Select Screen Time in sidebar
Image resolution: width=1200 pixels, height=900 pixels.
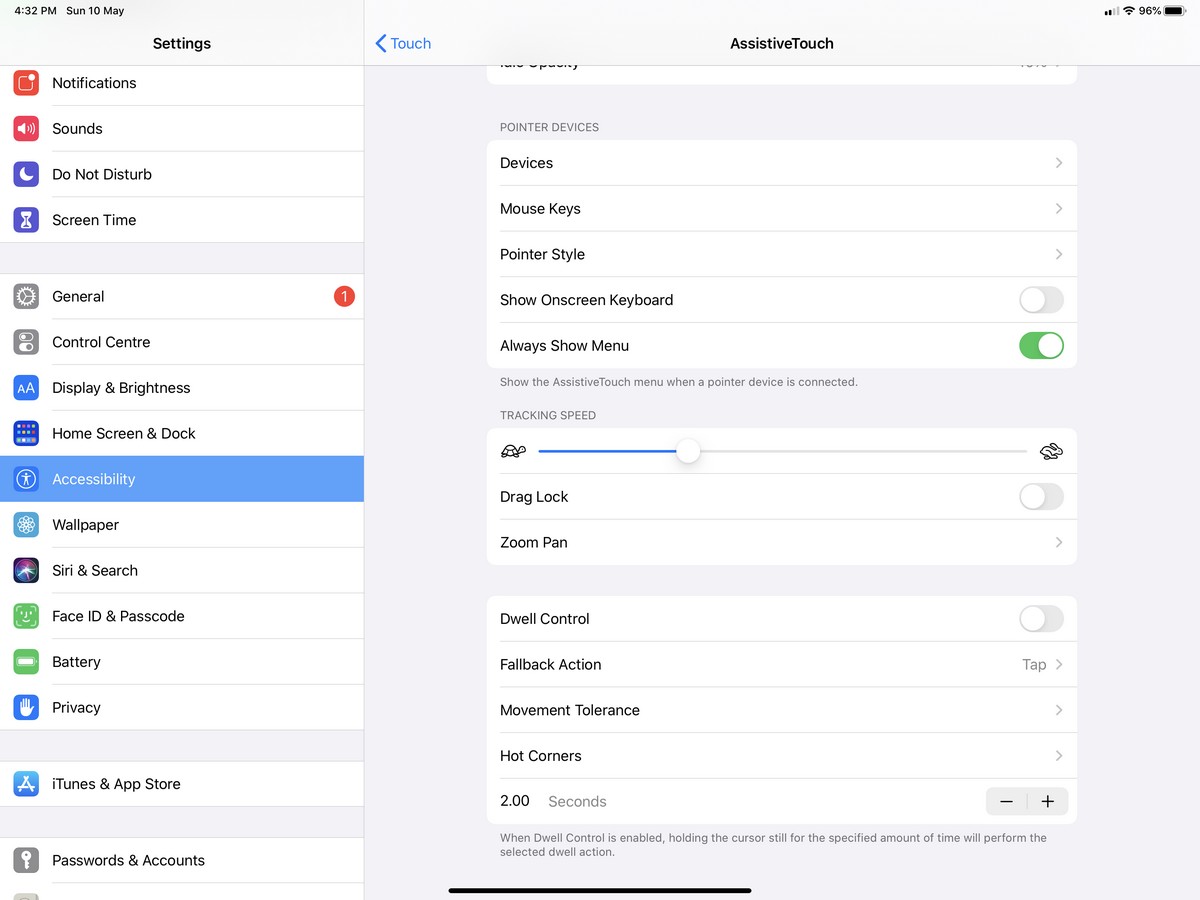[182, 220]
